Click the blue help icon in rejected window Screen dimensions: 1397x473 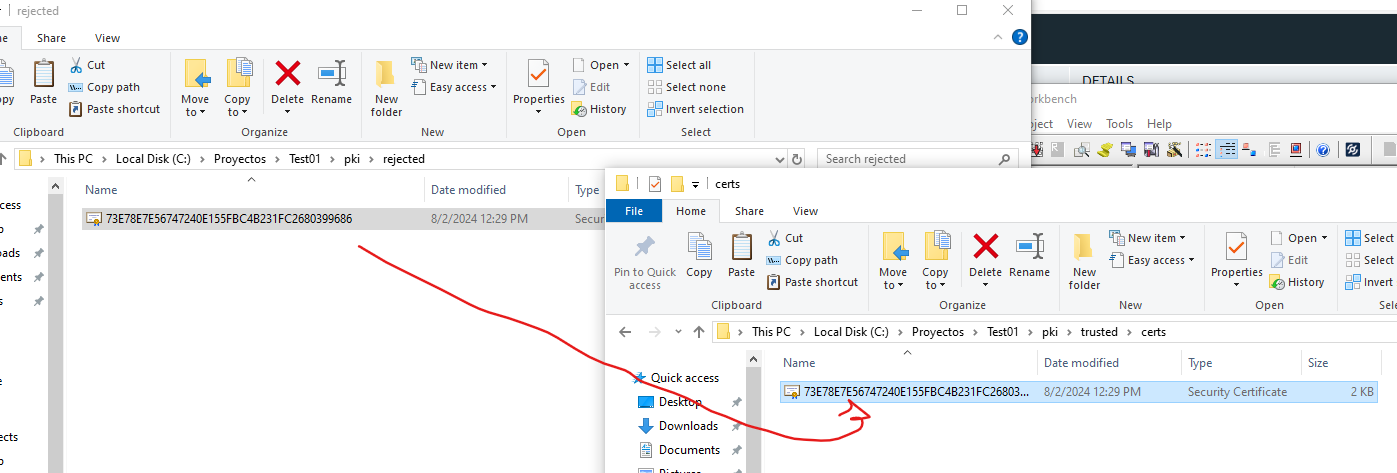pyautogui.click(x=1019, y=38)
